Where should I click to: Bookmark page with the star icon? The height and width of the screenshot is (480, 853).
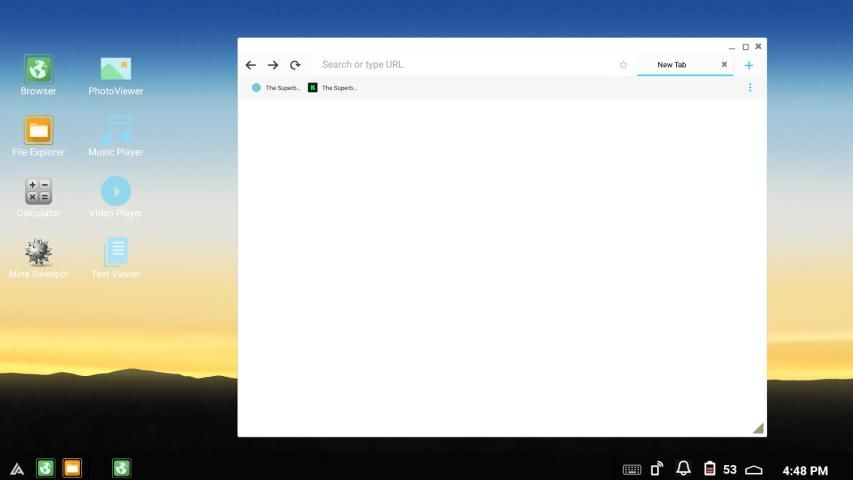tap(623, 65)
